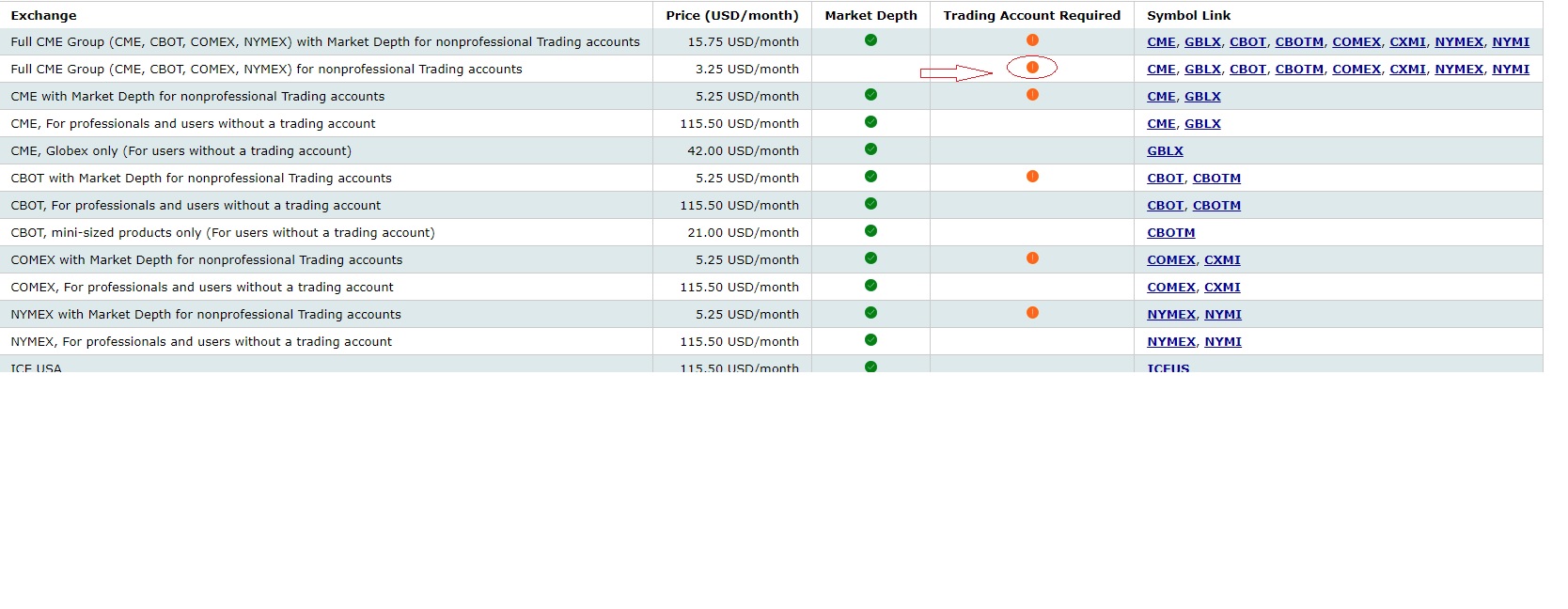Screen dimensions: 1568x609
Task: Click green check in CBOT mini-sized products row
Action: coord(870,231)
